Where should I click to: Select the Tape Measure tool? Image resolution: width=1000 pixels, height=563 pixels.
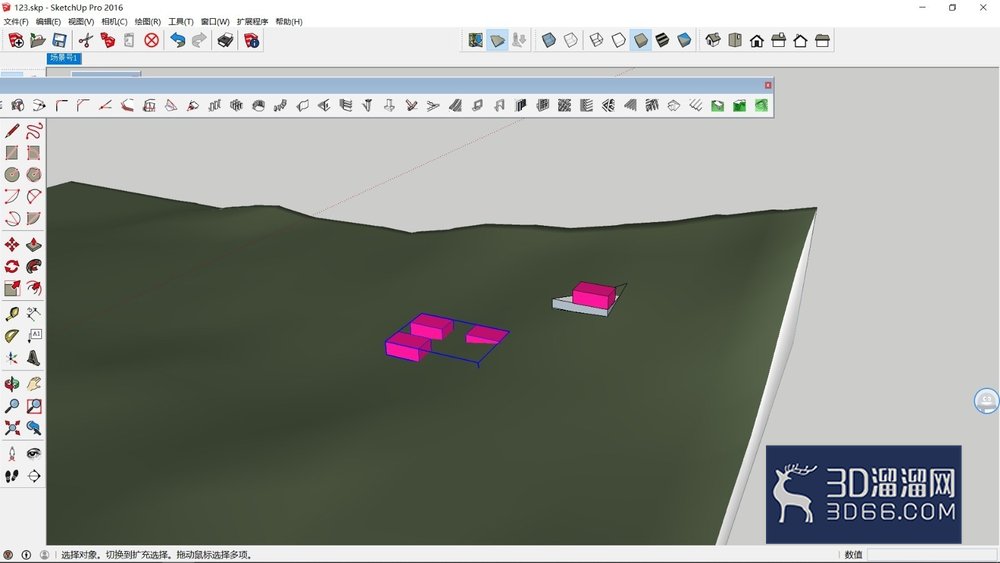coord(12,314)
